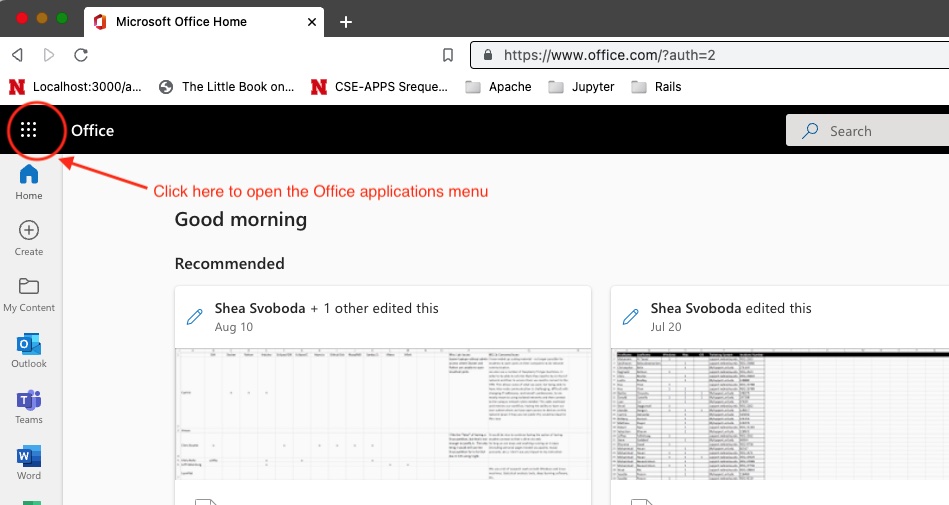Screen dimensions: 949x505
Task: Open Word from the sidebar
Action: [x=29, y=462]
